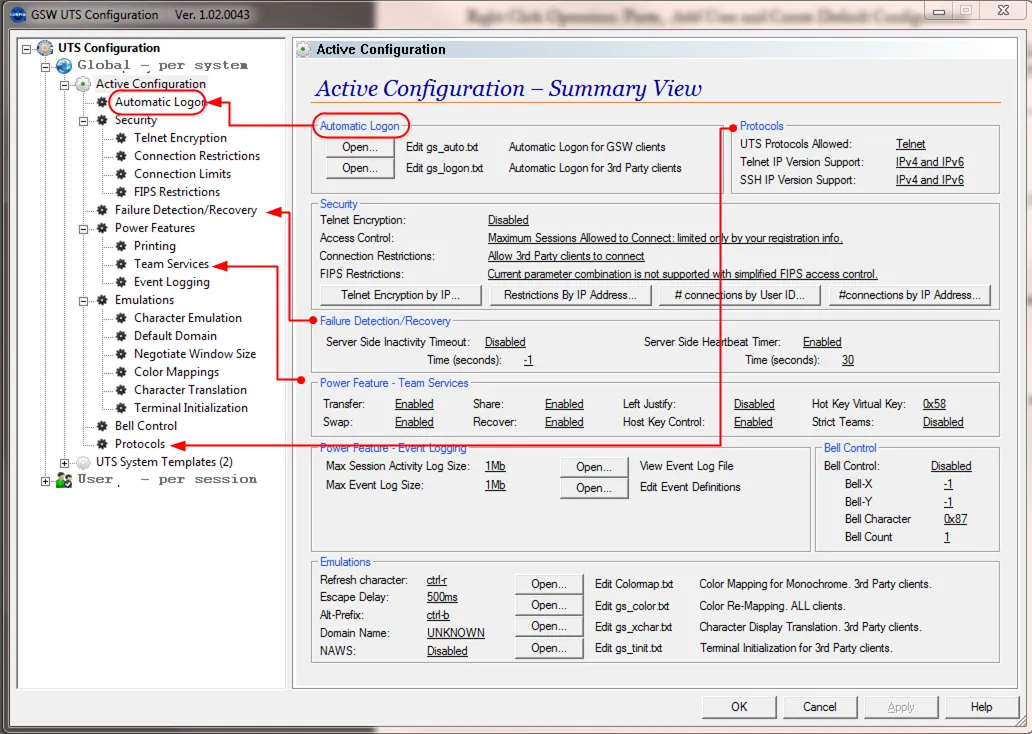Viewport: 1032px width, 734px height.
Task: Select Team Services tree item
Action: 171,264
